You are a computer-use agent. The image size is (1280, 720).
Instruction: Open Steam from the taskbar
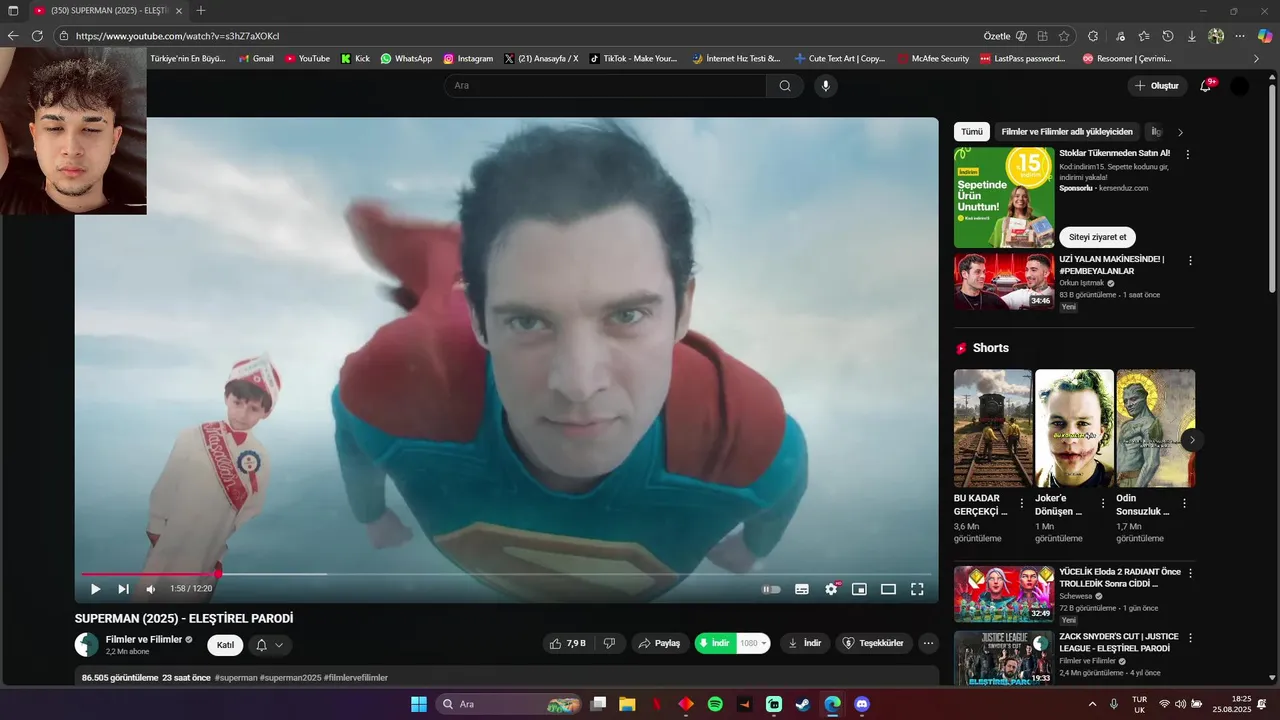803,704
